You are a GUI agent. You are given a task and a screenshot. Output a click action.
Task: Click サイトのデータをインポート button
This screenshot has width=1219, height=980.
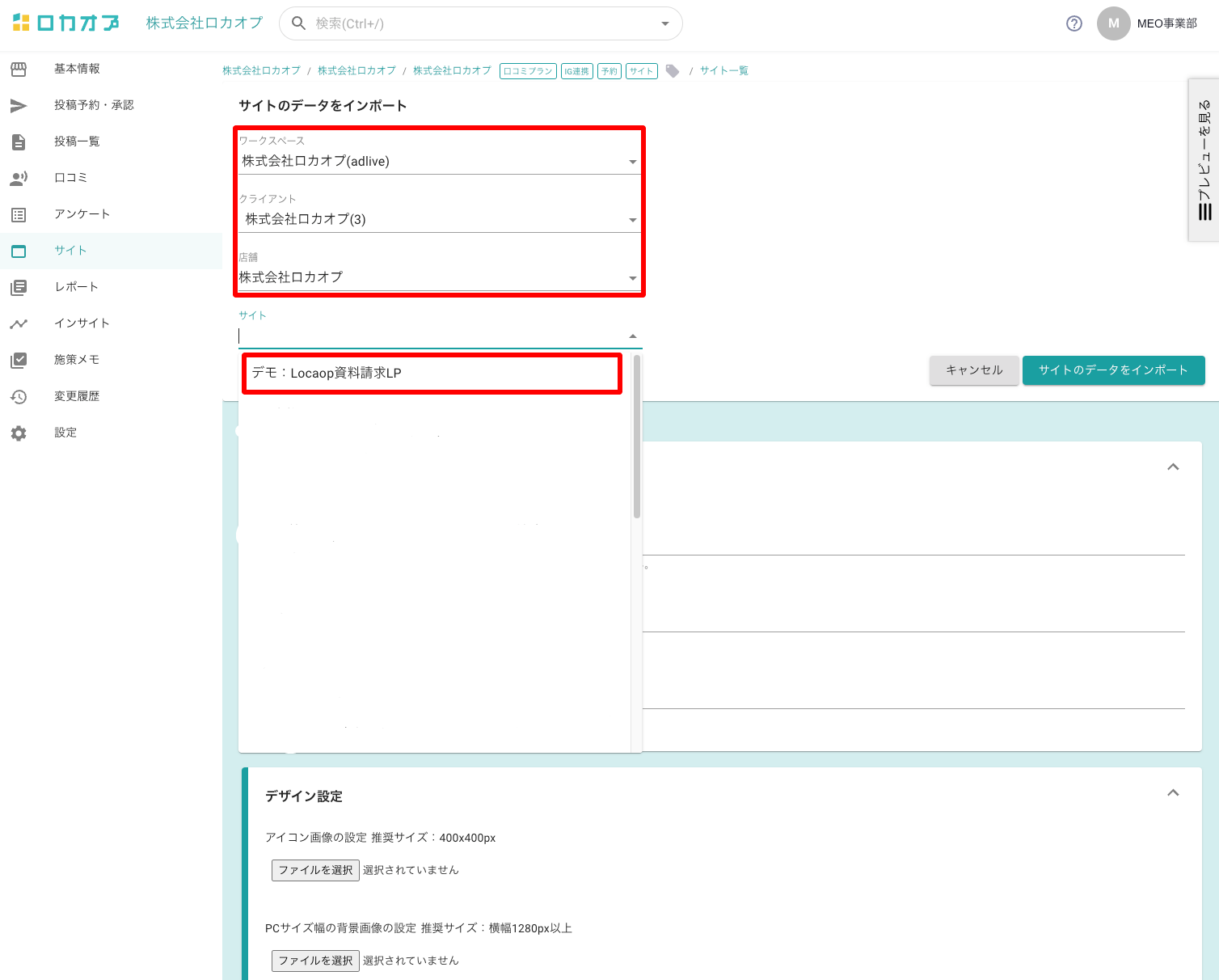pyautogui.click(x=1113, y=370)
